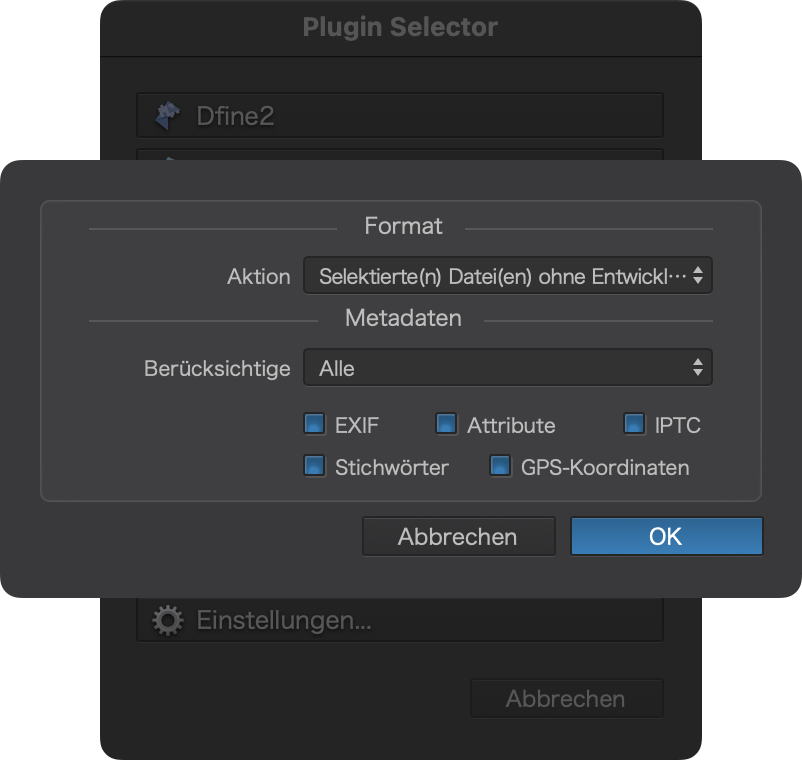Screen dimensions: 802x760
Task: Select the Dfine2 plugin entry
Action: 400,115
